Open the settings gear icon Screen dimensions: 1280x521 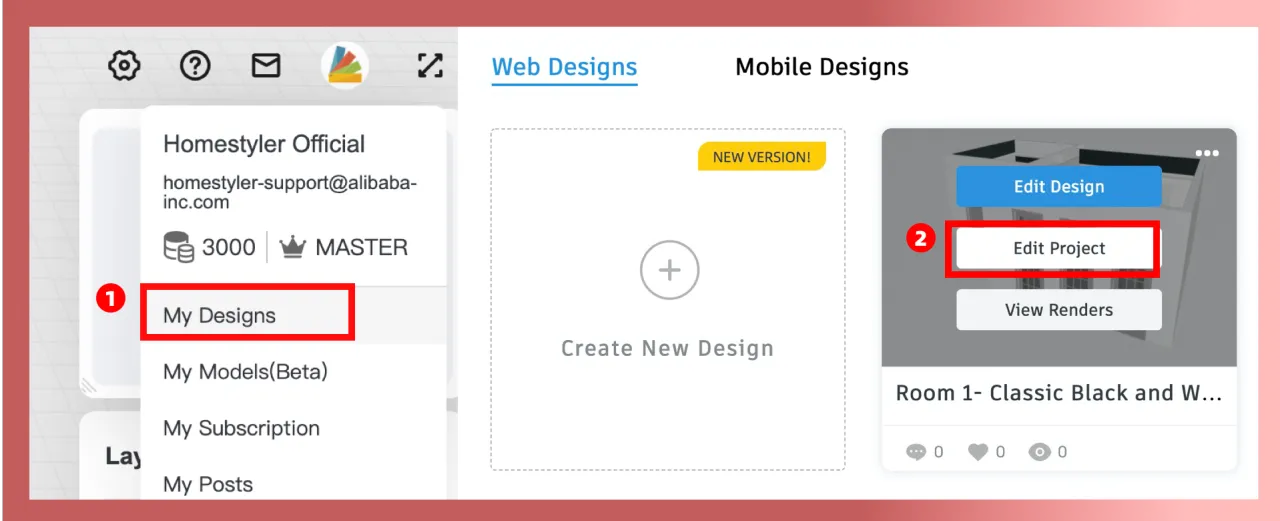124,67
